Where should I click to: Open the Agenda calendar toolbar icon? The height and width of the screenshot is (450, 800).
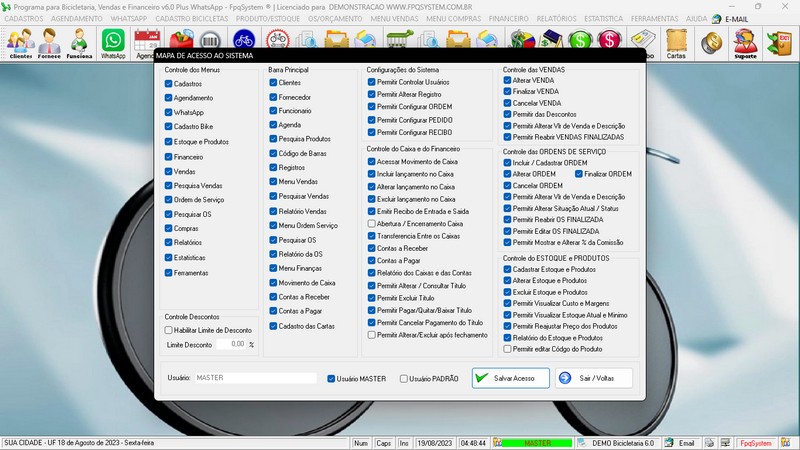point(146,43)
